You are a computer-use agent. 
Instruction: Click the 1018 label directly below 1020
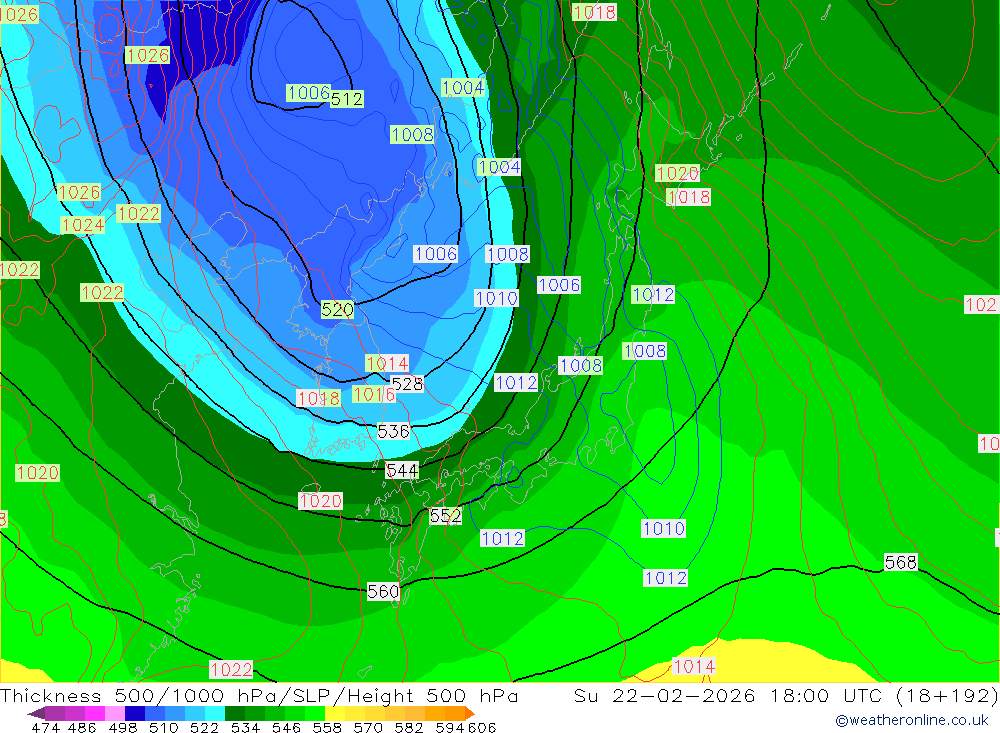[689, 197]
